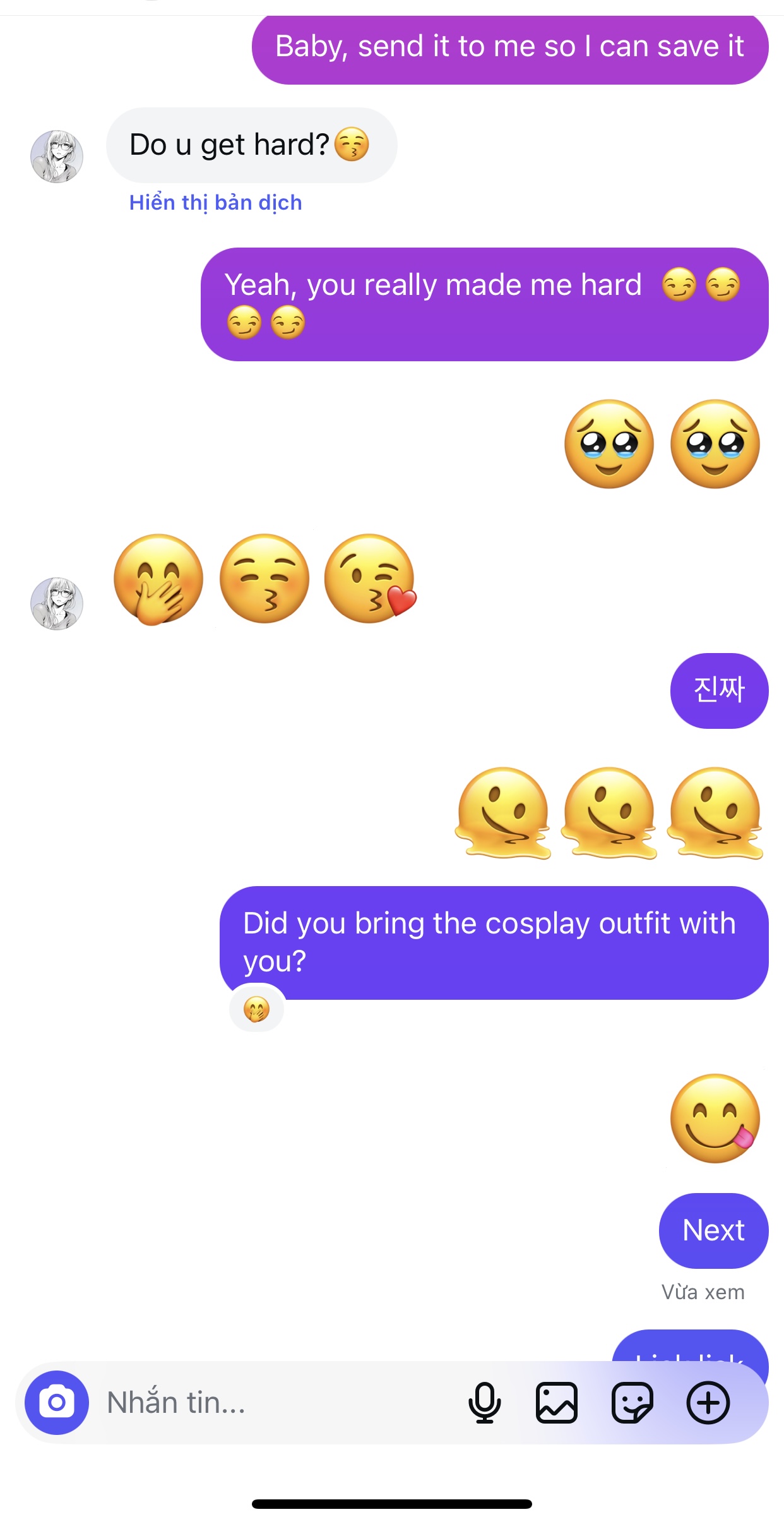Tap the plus circle more options icon
The image size is (784, 1524).
click(x=708, y=1403)
